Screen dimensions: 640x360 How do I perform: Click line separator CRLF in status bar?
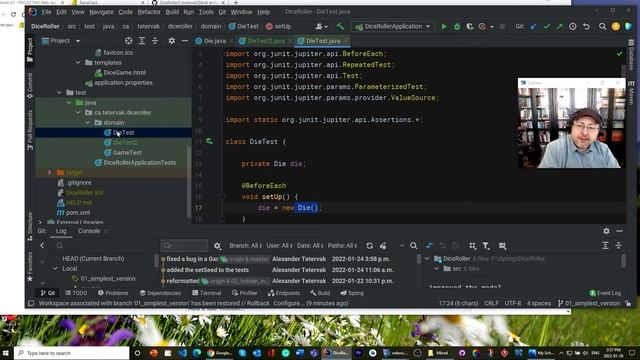coord(491,303)
